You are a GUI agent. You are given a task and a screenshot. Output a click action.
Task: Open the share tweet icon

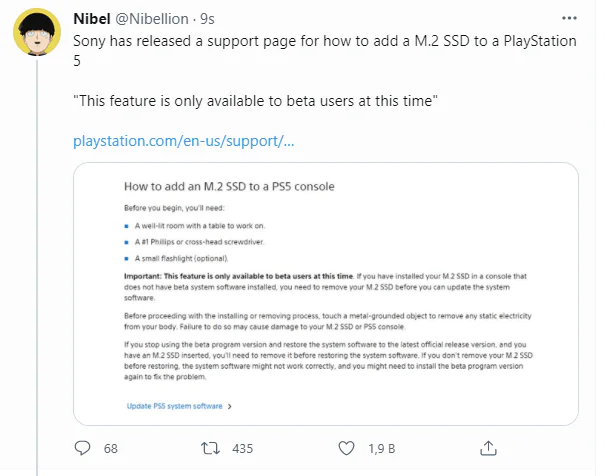pos(487,447)
